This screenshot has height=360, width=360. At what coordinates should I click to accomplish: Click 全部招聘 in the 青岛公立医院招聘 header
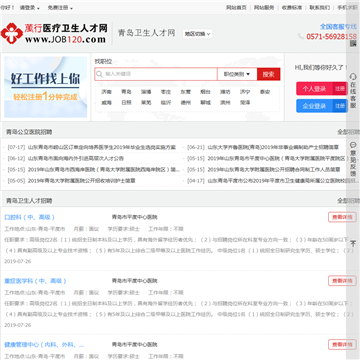[348, 132]
